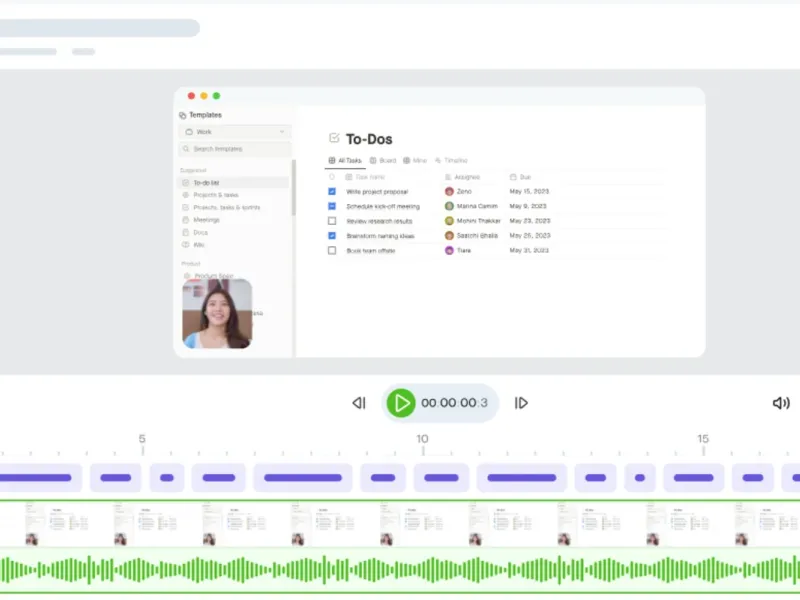Click the video thumbnail strip track
800x600 pixels.
click(x=400, y=524)
